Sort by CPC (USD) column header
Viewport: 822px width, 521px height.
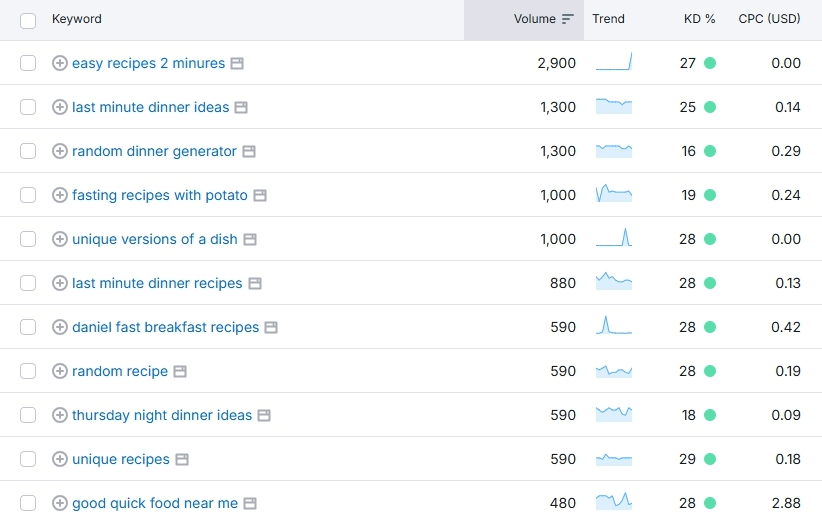[x=769, y=19]
